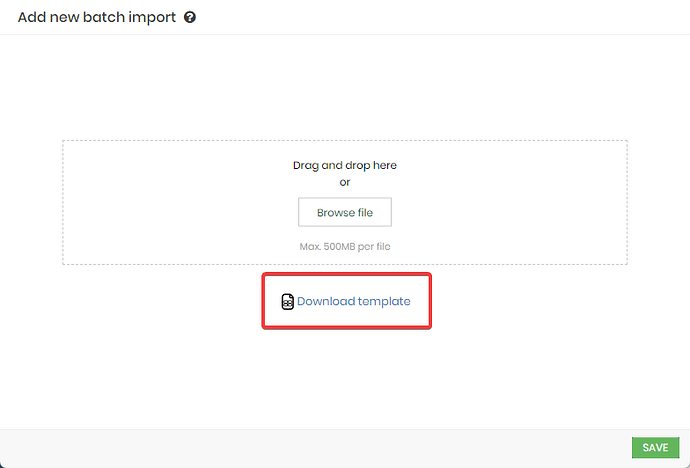This screenshot has width=690, height=468.
Task: Click the Browse file button
Action: coord(345,212)
